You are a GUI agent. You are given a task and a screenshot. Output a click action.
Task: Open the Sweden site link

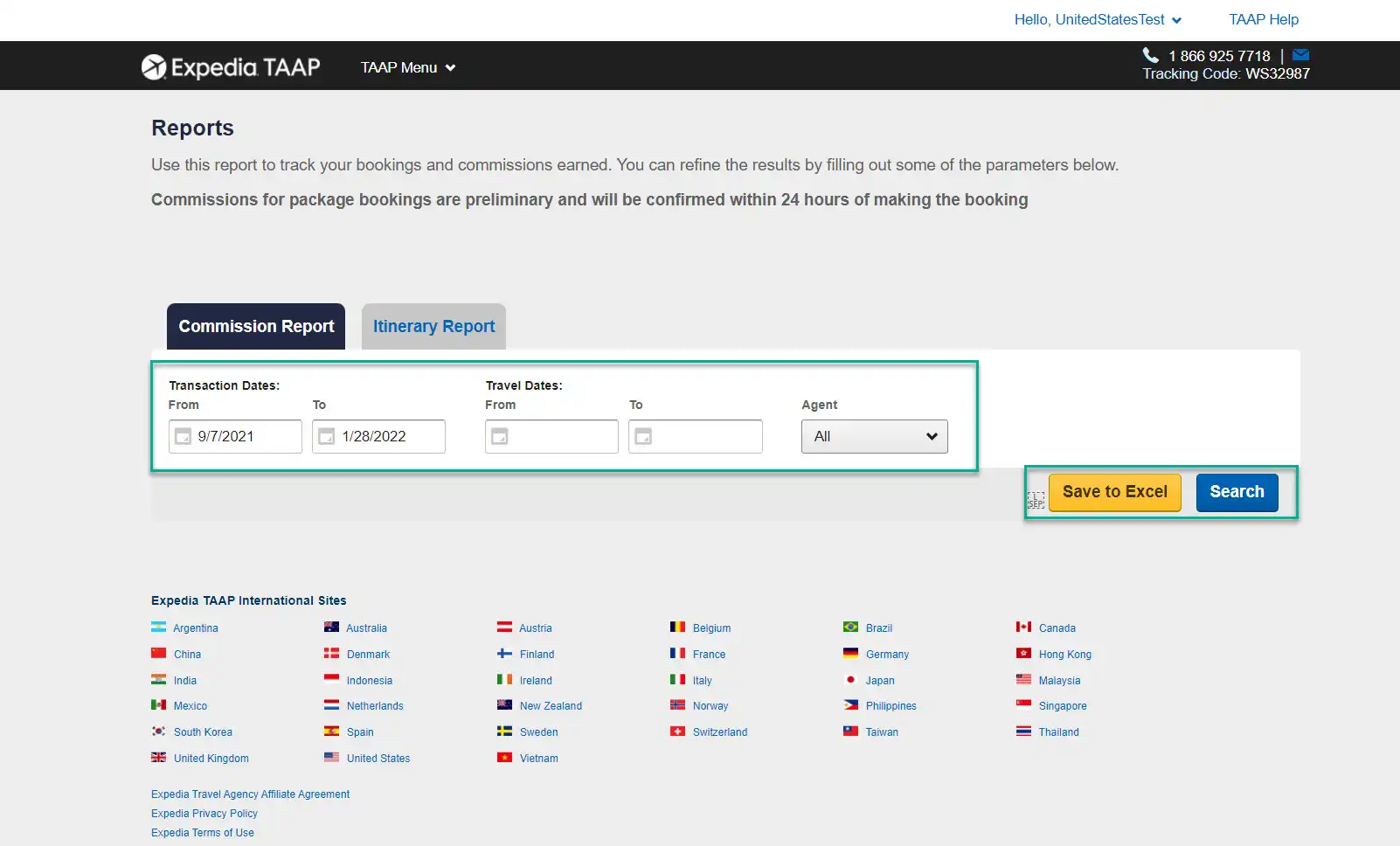(538, 732)
